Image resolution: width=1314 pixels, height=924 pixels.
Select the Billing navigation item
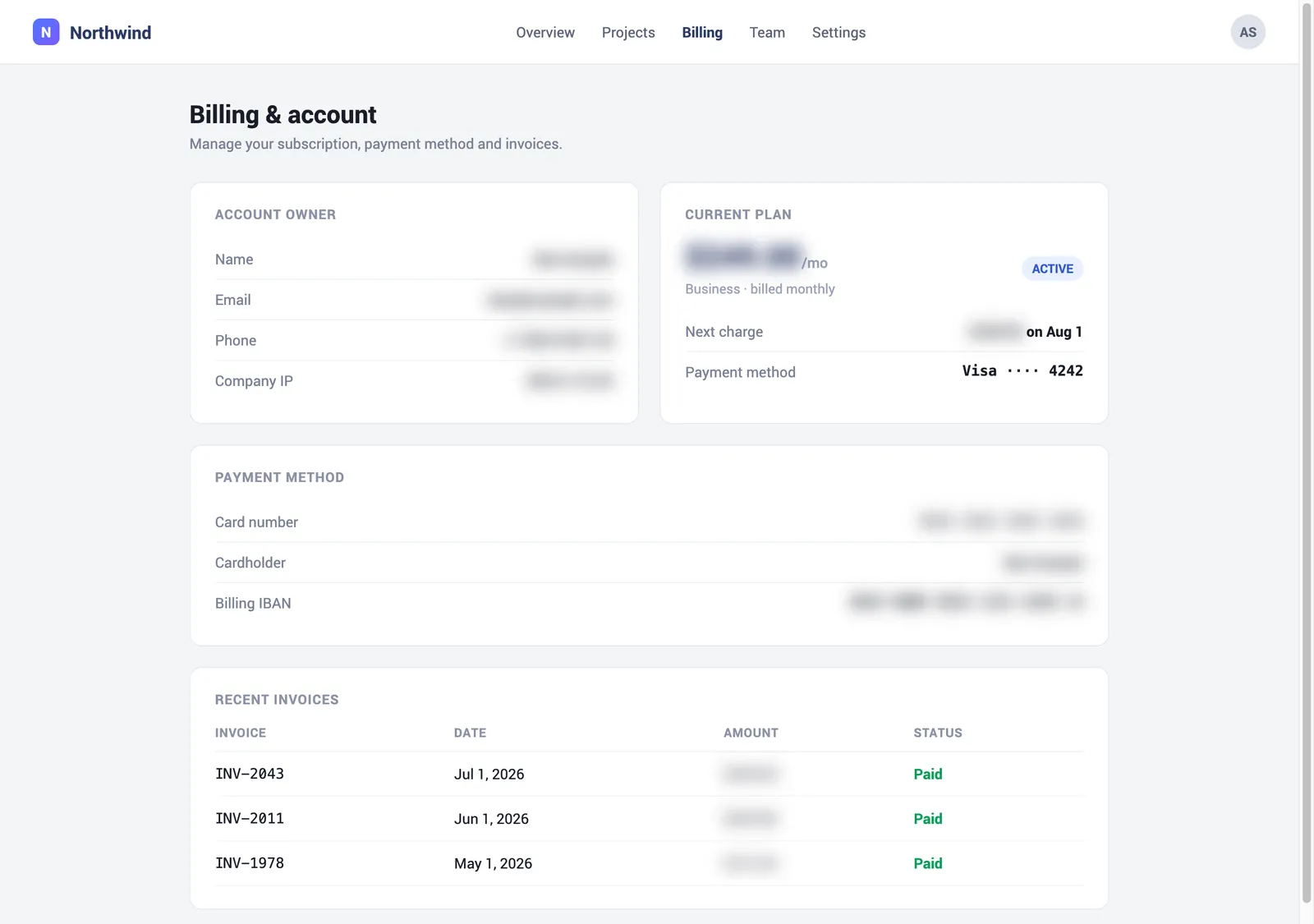702,32
